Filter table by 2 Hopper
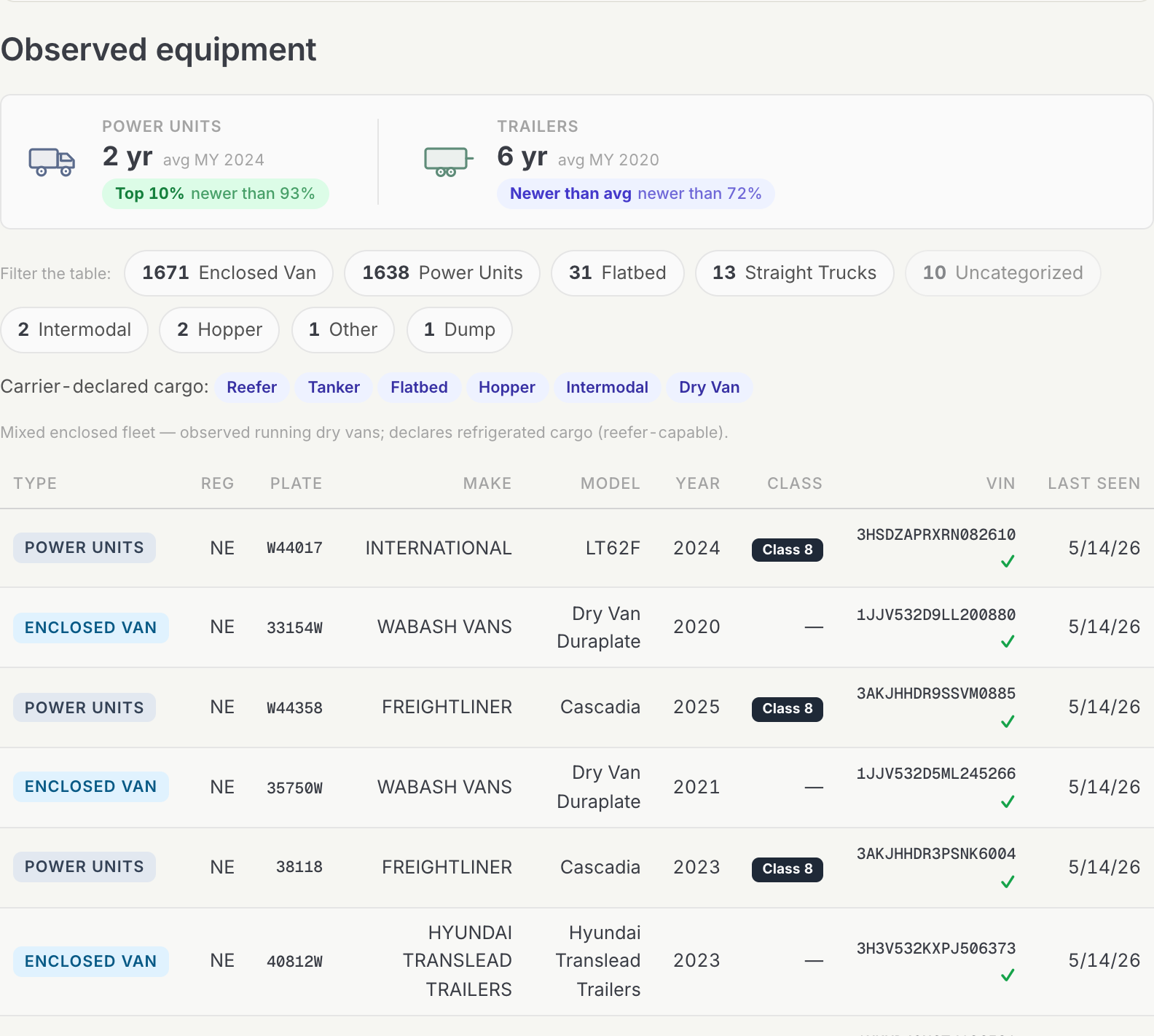Viewport: 1154px width, 1036px height. (x=219, y=330)
